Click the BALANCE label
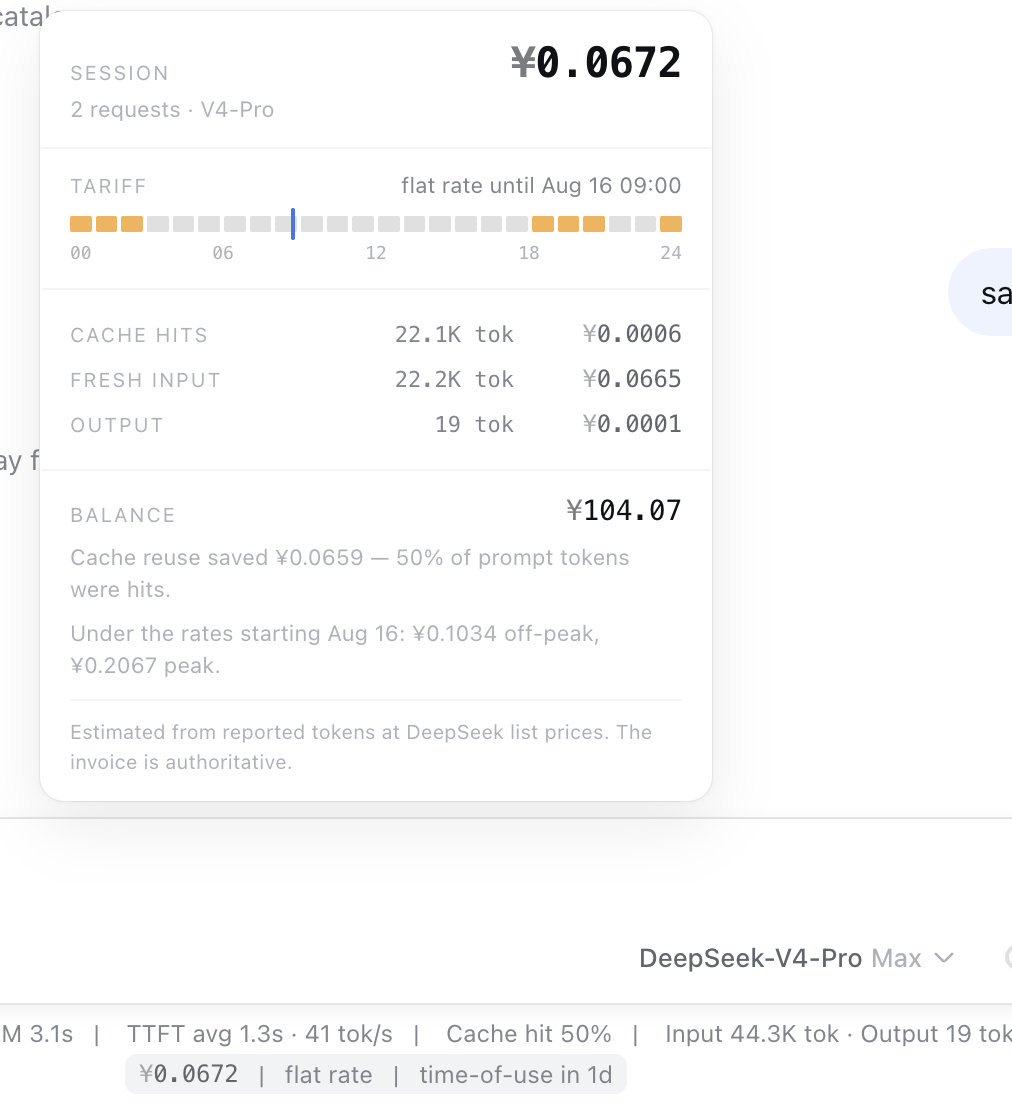The width and height of the screenshot is (1012, 1110). [x=122, y=515]
